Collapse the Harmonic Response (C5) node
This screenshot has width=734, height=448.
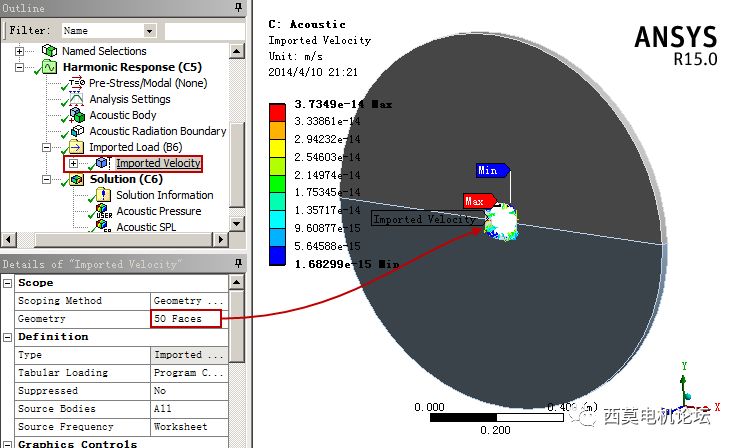click(x=19, y=67)
